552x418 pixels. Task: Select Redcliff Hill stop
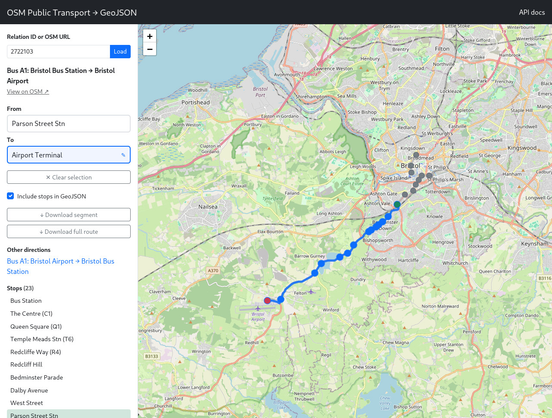(69, 364)
